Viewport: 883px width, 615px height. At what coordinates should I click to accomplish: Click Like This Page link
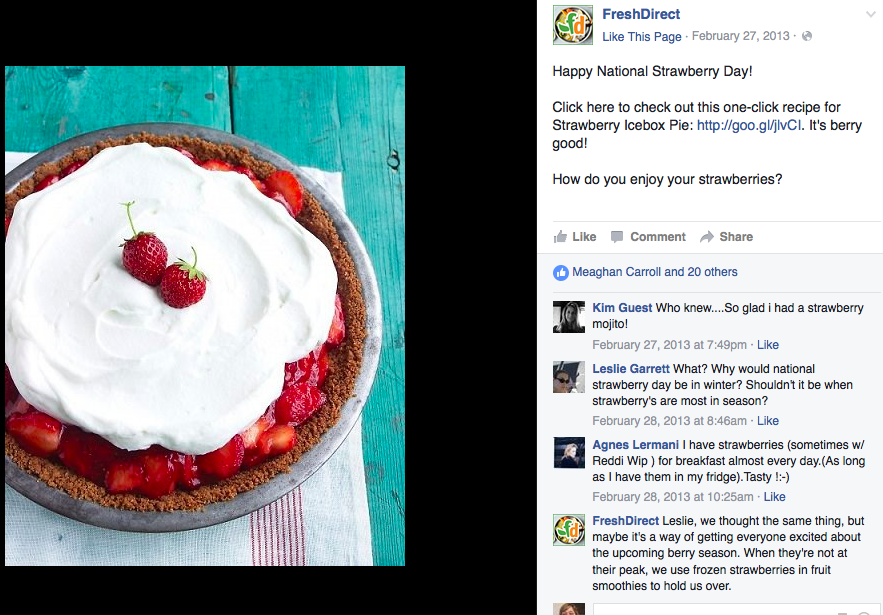641,37
